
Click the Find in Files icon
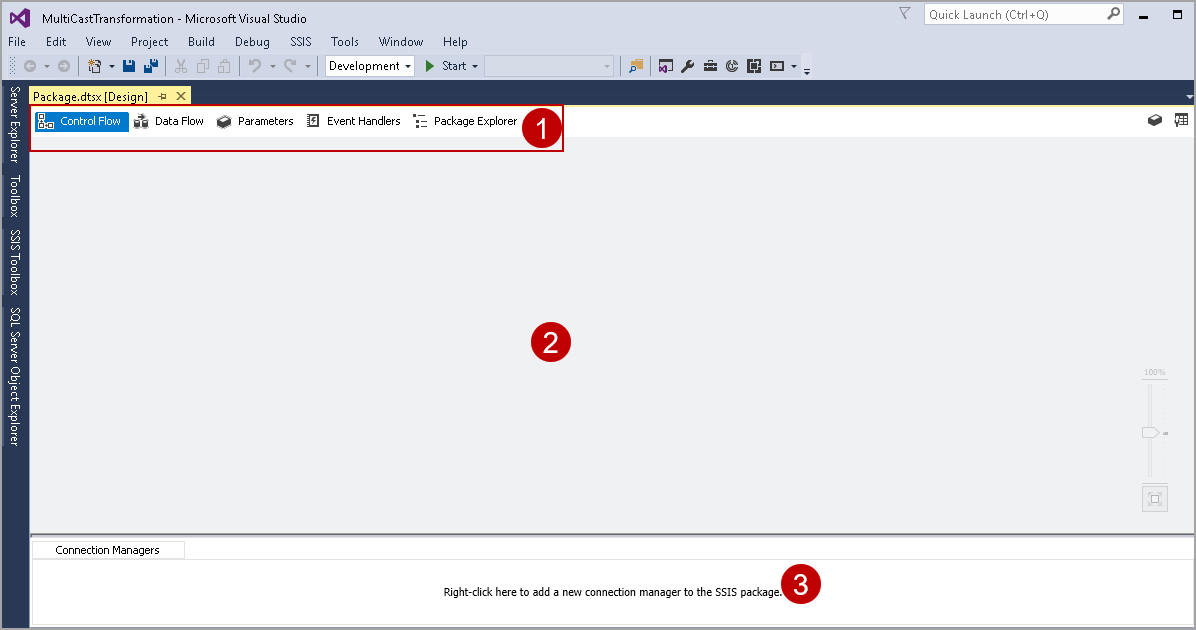635,66
